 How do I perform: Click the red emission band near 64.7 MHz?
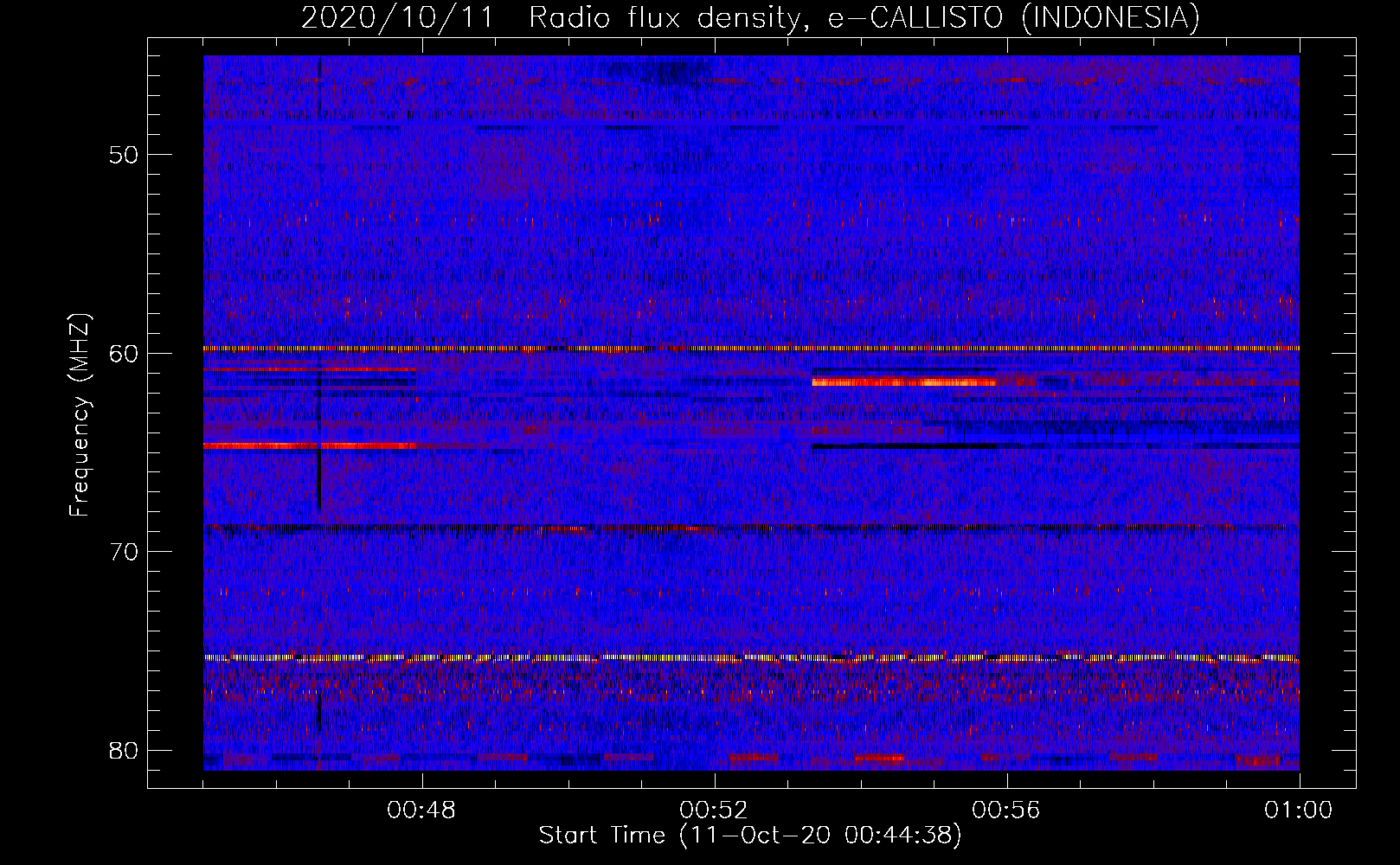[310, 445]
